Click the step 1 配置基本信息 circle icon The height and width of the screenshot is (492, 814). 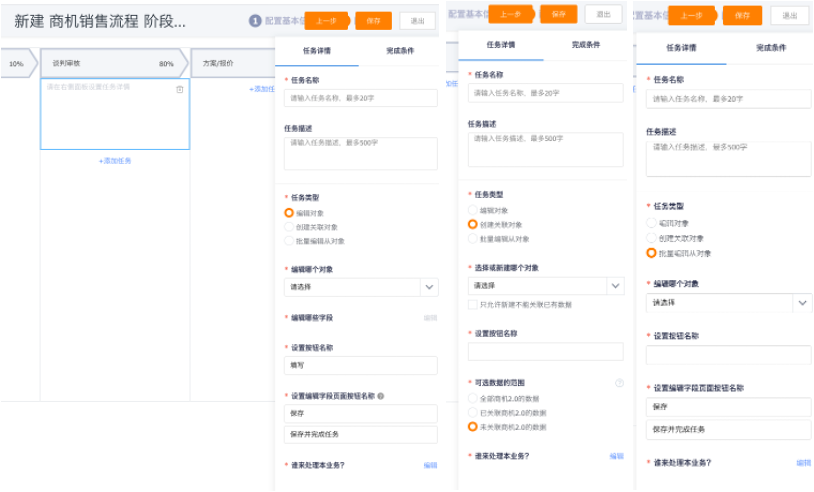255,20
